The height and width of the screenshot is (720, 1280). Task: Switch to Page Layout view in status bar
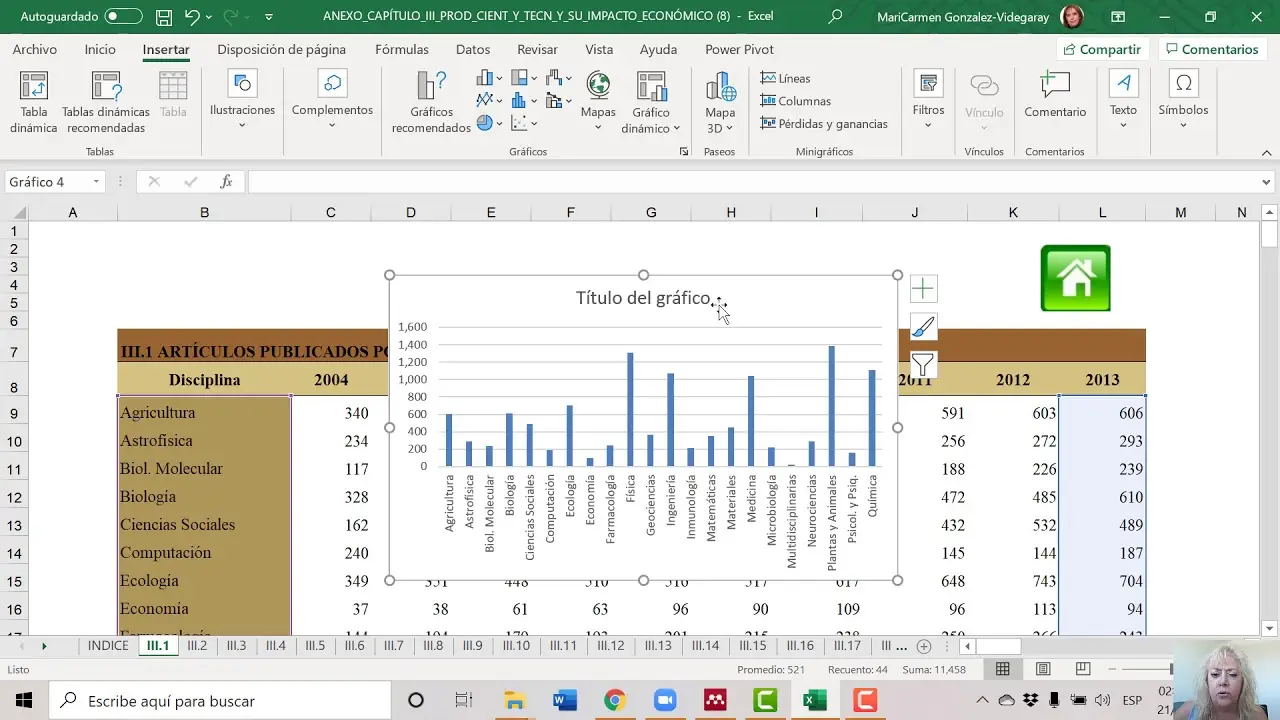click(1043, 669)
